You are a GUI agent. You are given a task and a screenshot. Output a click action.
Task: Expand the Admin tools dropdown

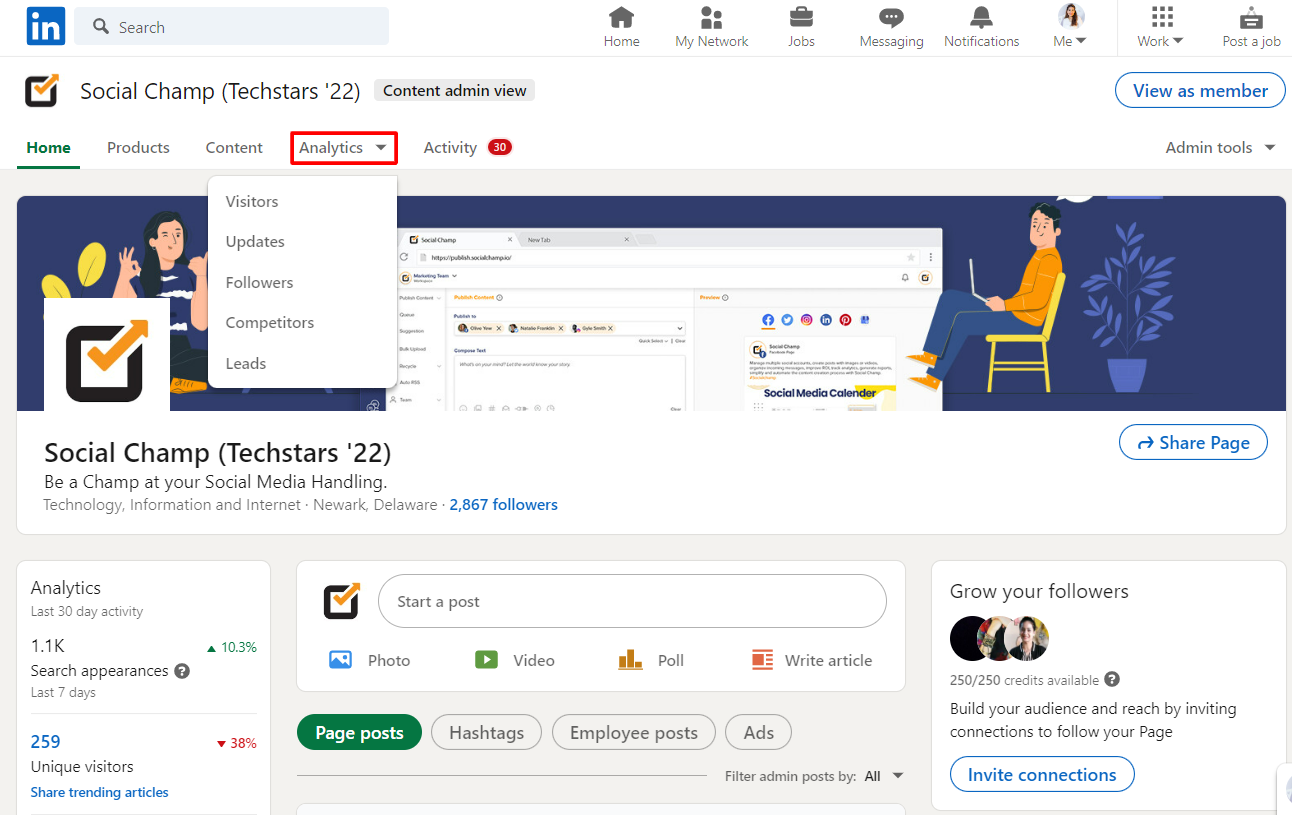click(x=1219, y=147)
